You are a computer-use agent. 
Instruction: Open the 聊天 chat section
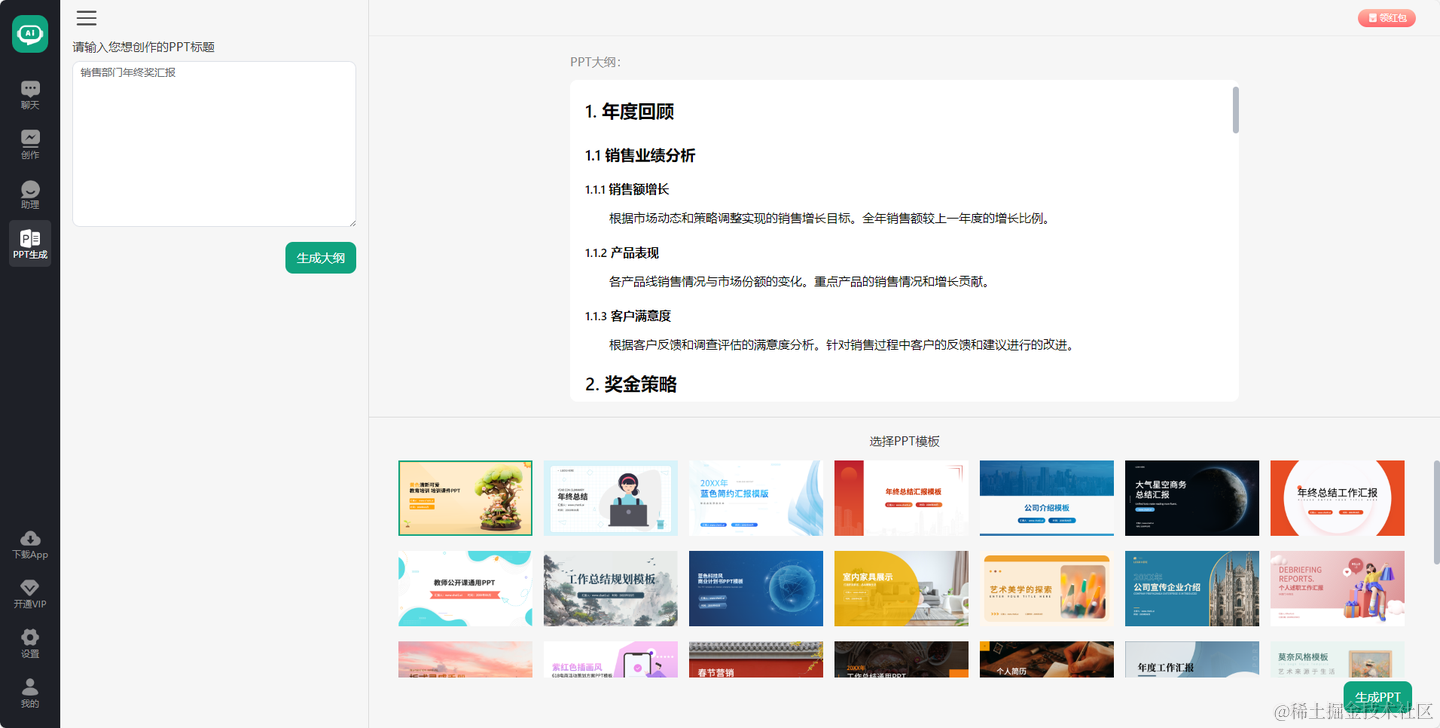[30, 95]
